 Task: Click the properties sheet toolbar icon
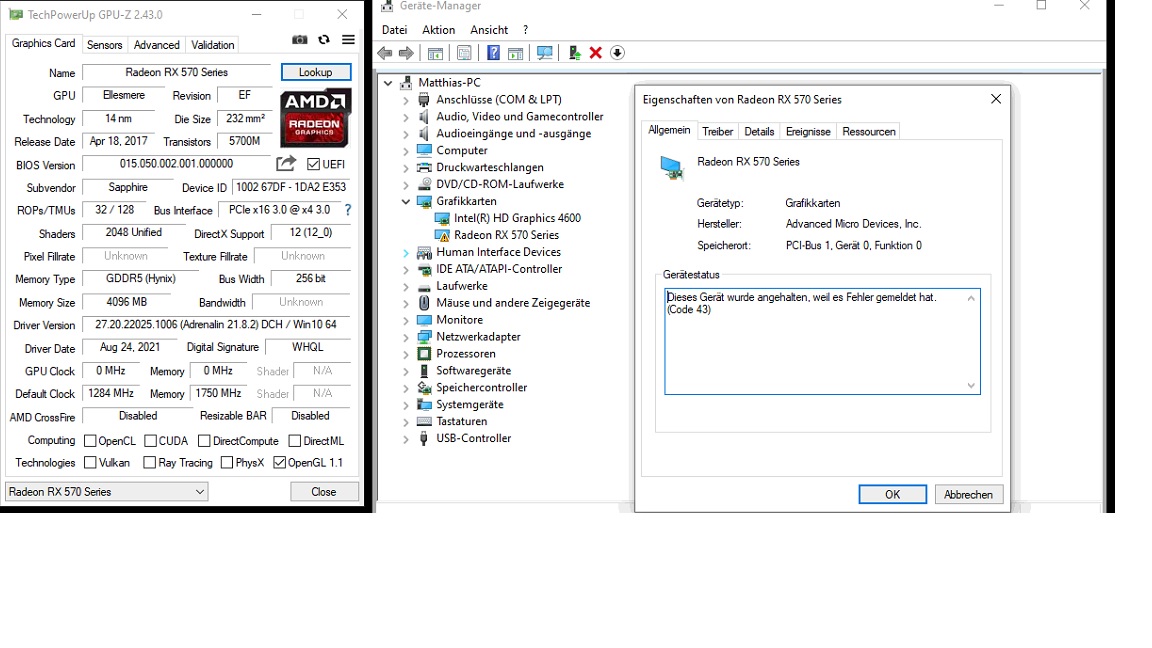464,53
